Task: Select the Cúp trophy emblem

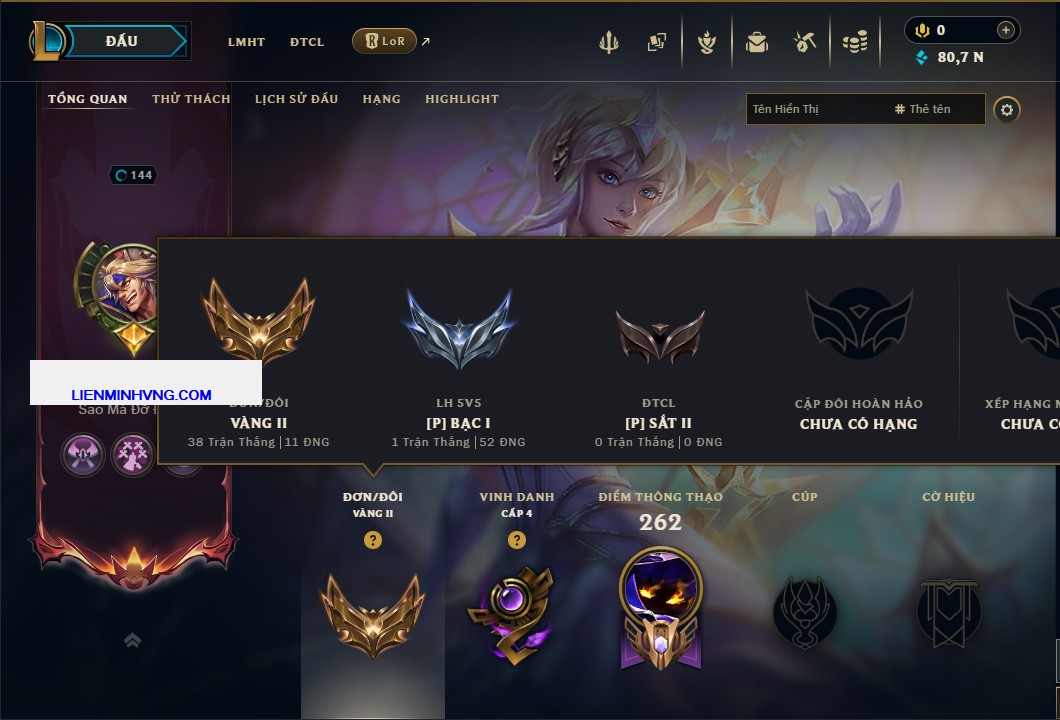Action: tap(804, 613)
